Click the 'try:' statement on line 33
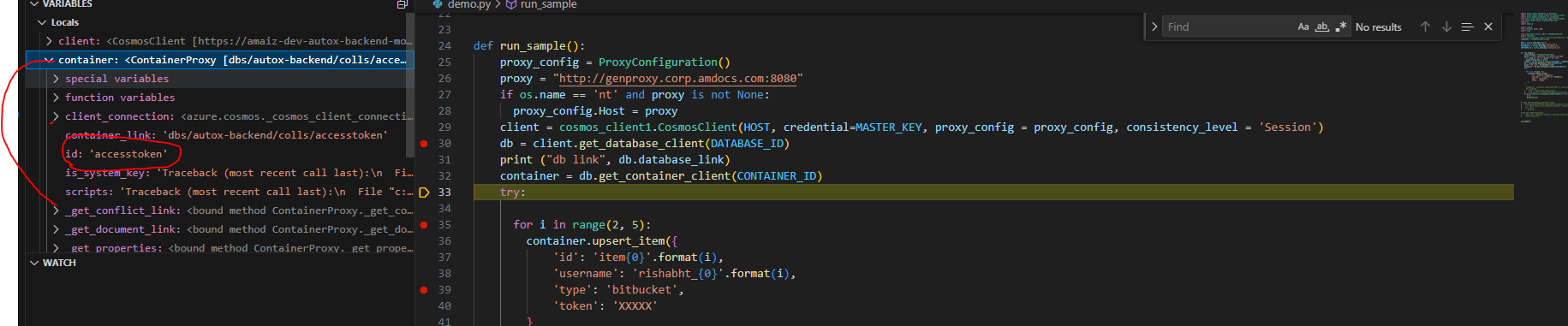The image size is (1568, 326). 513,193
